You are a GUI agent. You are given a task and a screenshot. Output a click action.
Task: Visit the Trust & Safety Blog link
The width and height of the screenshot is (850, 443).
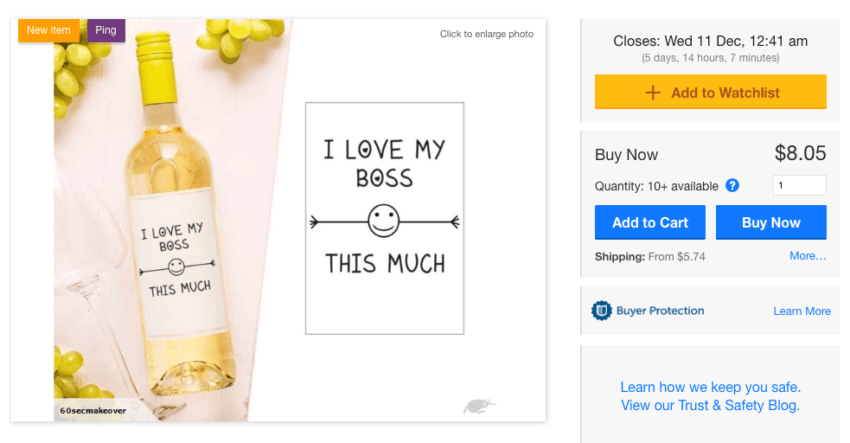tap(710, 405)
